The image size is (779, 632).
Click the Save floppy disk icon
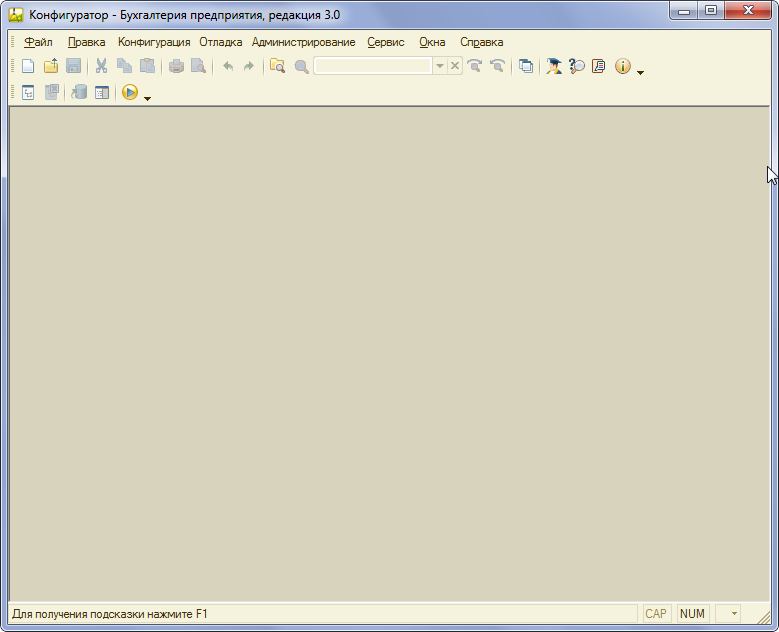click(74, 66)
